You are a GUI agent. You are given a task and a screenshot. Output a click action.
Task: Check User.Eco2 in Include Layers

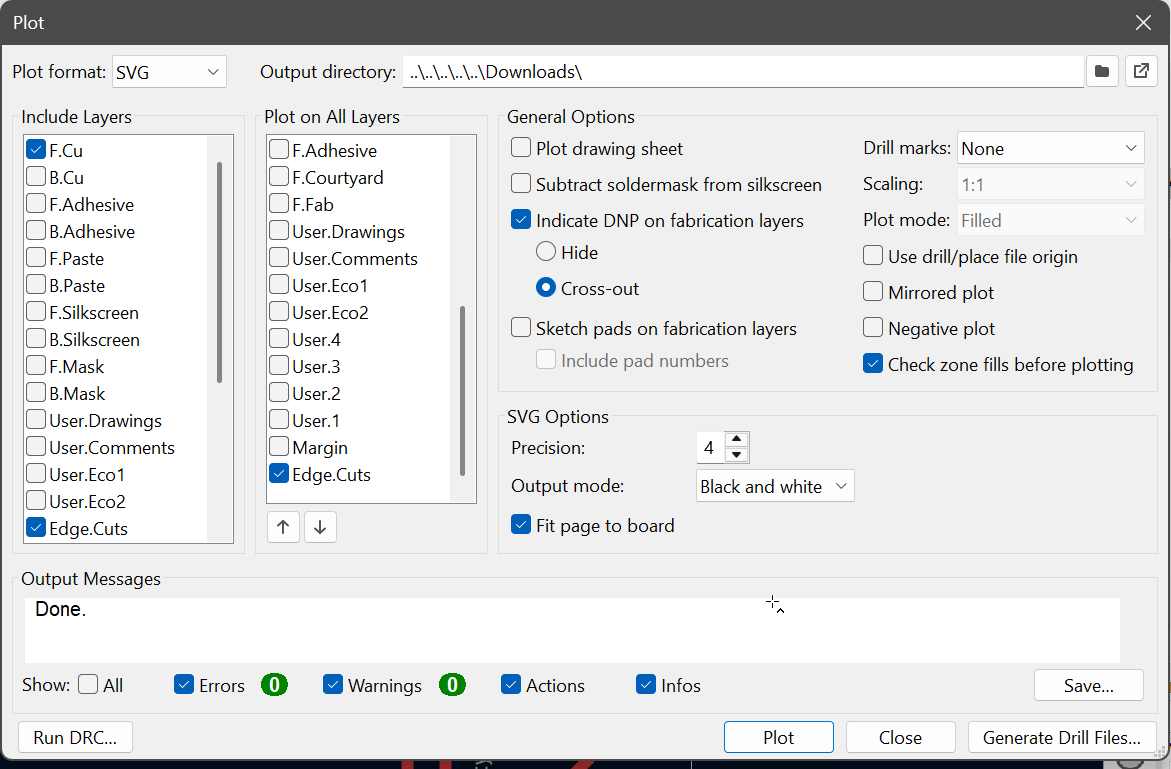(36, 501)
